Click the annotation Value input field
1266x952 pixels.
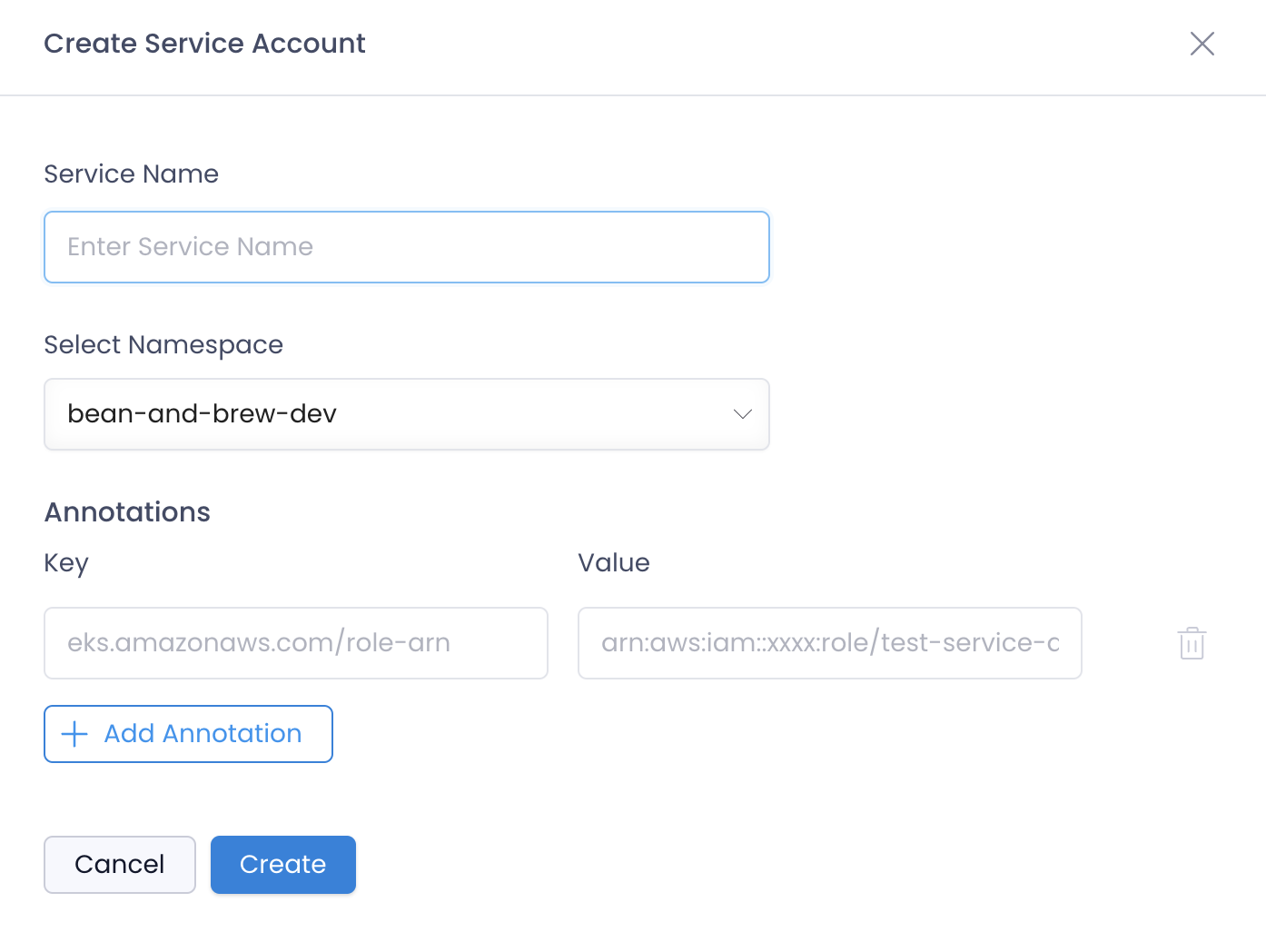[830, 643]
